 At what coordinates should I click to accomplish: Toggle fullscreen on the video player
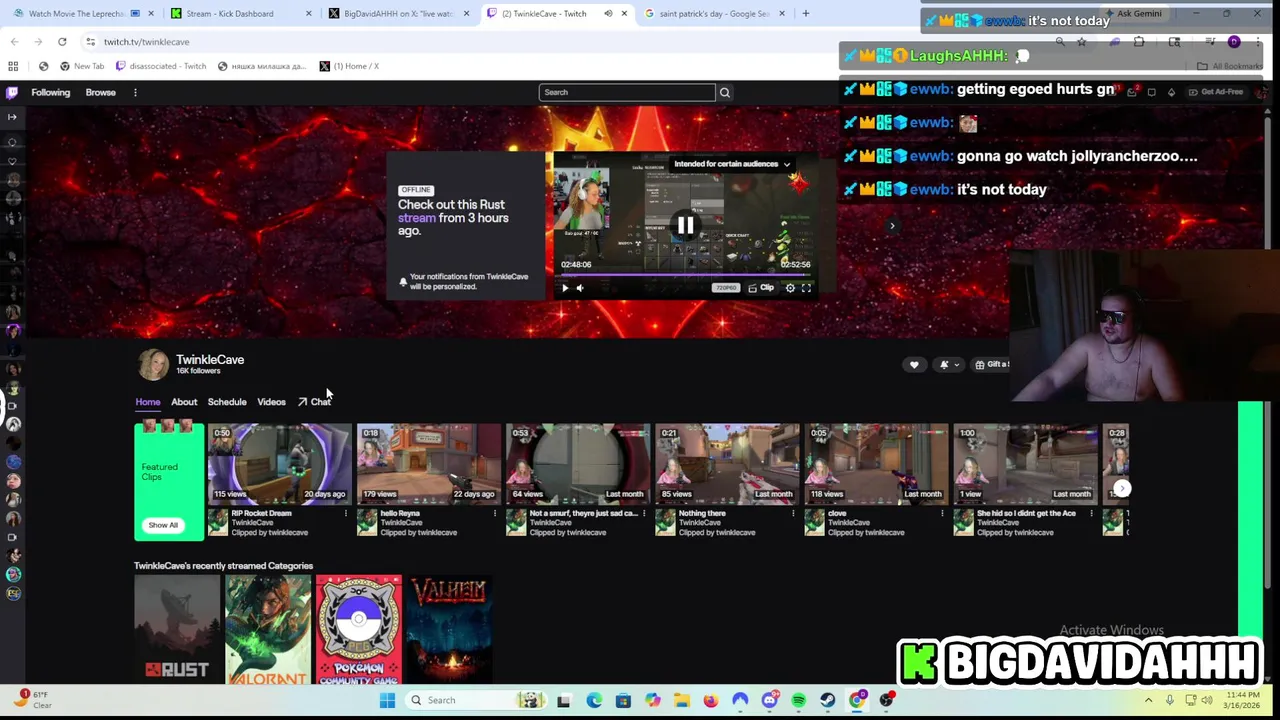[x=806, y=288]
